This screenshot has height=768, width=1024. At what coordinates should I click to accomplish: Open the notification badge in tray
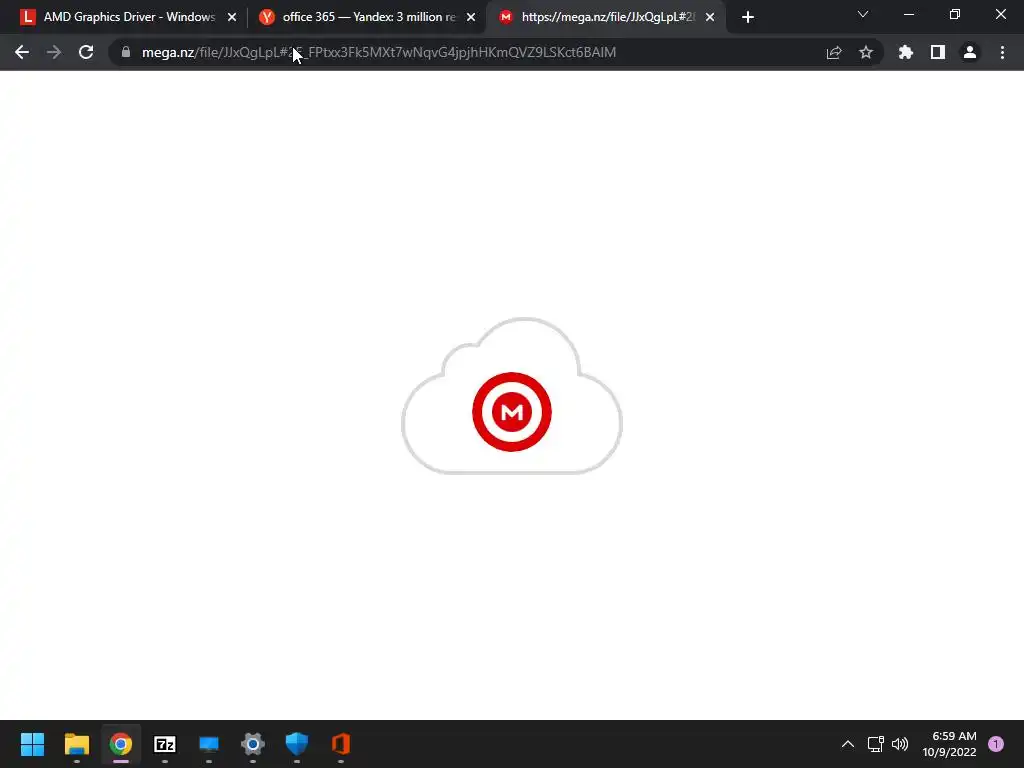pos(996,744)
